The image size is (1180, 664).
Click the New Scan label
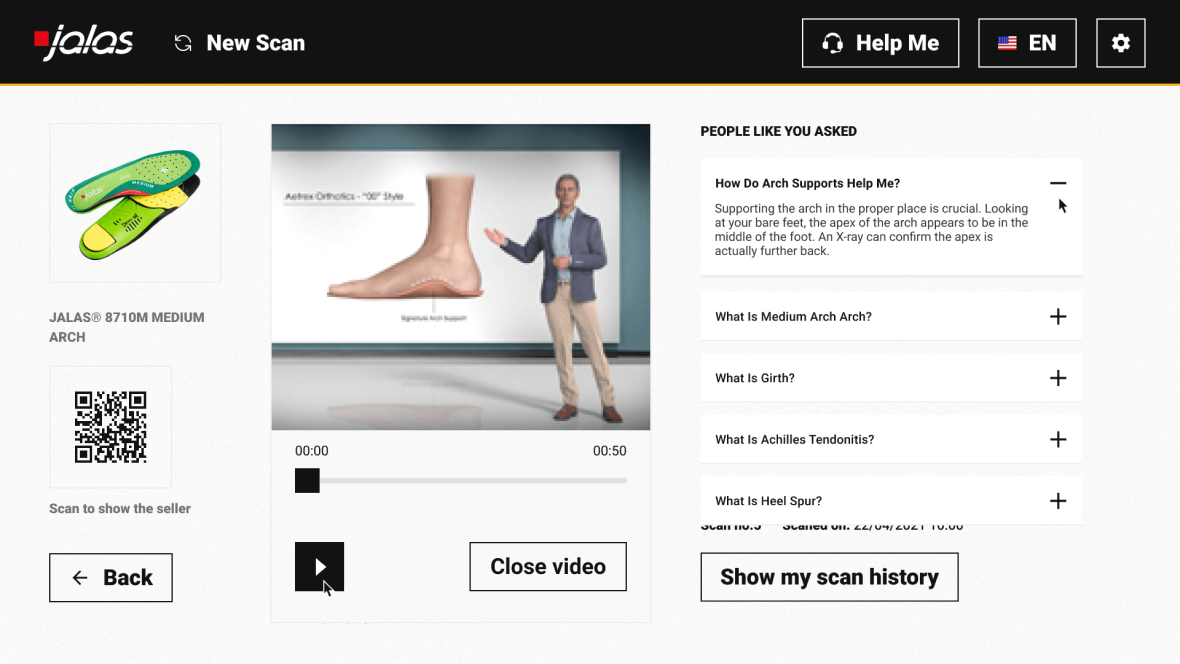tap(255, 43)
